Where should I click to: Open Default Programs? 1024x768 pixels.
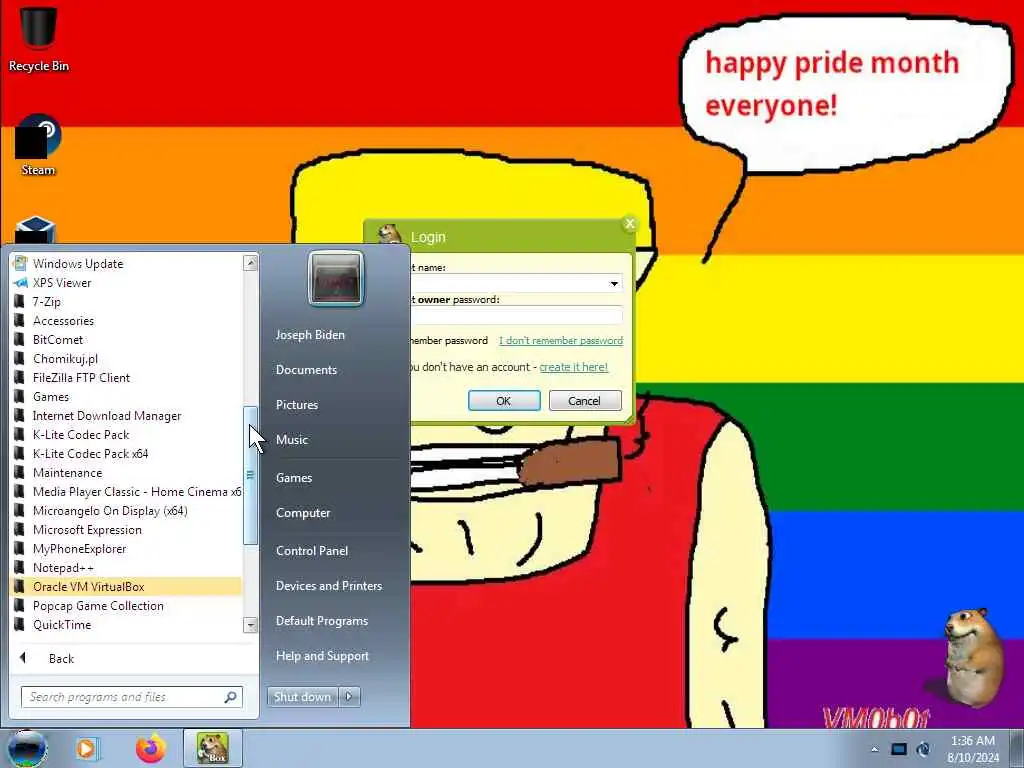click(322, 621)
